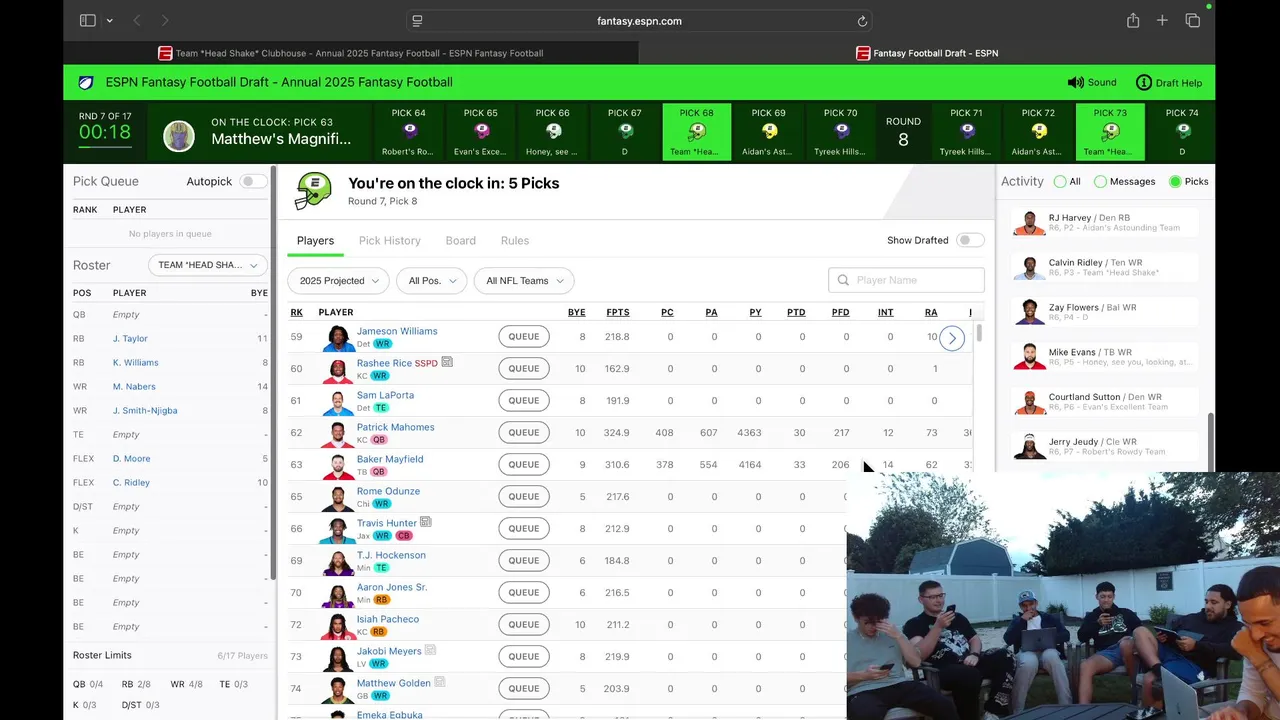Click Player Name search field
This screenshot has height=720, width=1280.
(x=906, y=281)
